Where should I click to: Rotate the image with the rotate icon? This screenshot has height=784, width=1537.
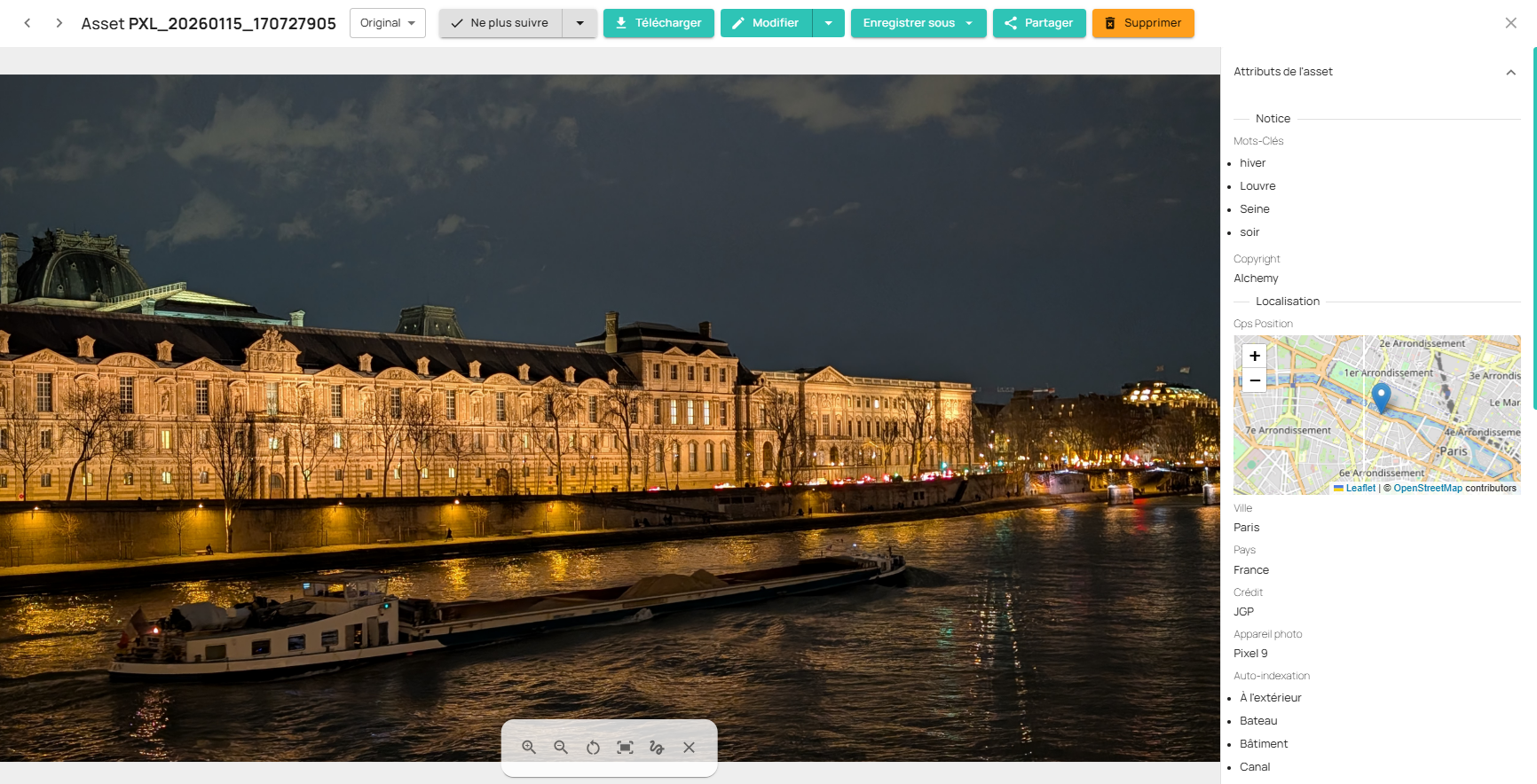pyautogui.click(x=593, y=748)
